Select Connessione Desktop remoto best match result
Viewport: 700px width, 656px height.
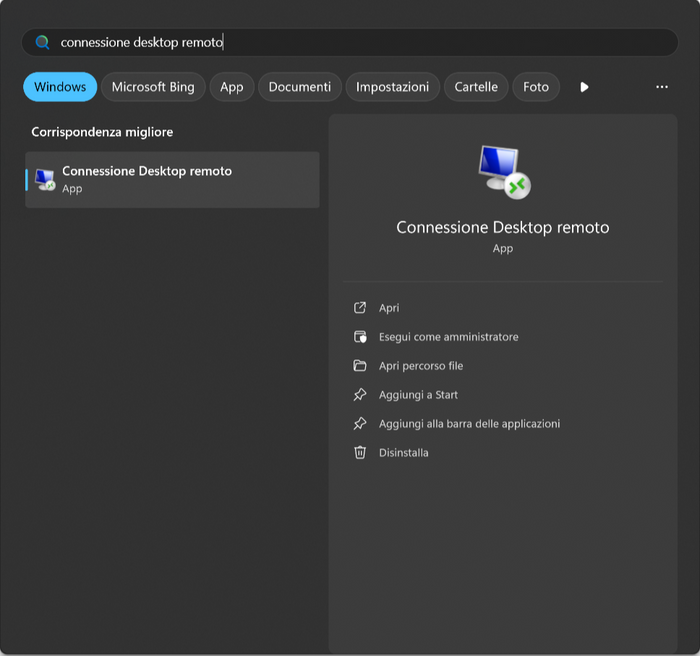[x=172, y=179]
